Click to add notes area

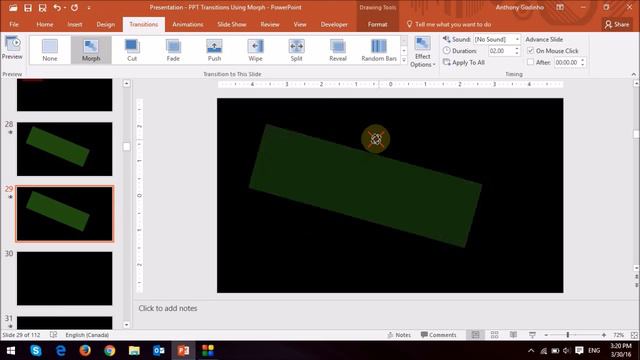click(x=167, y=308)
